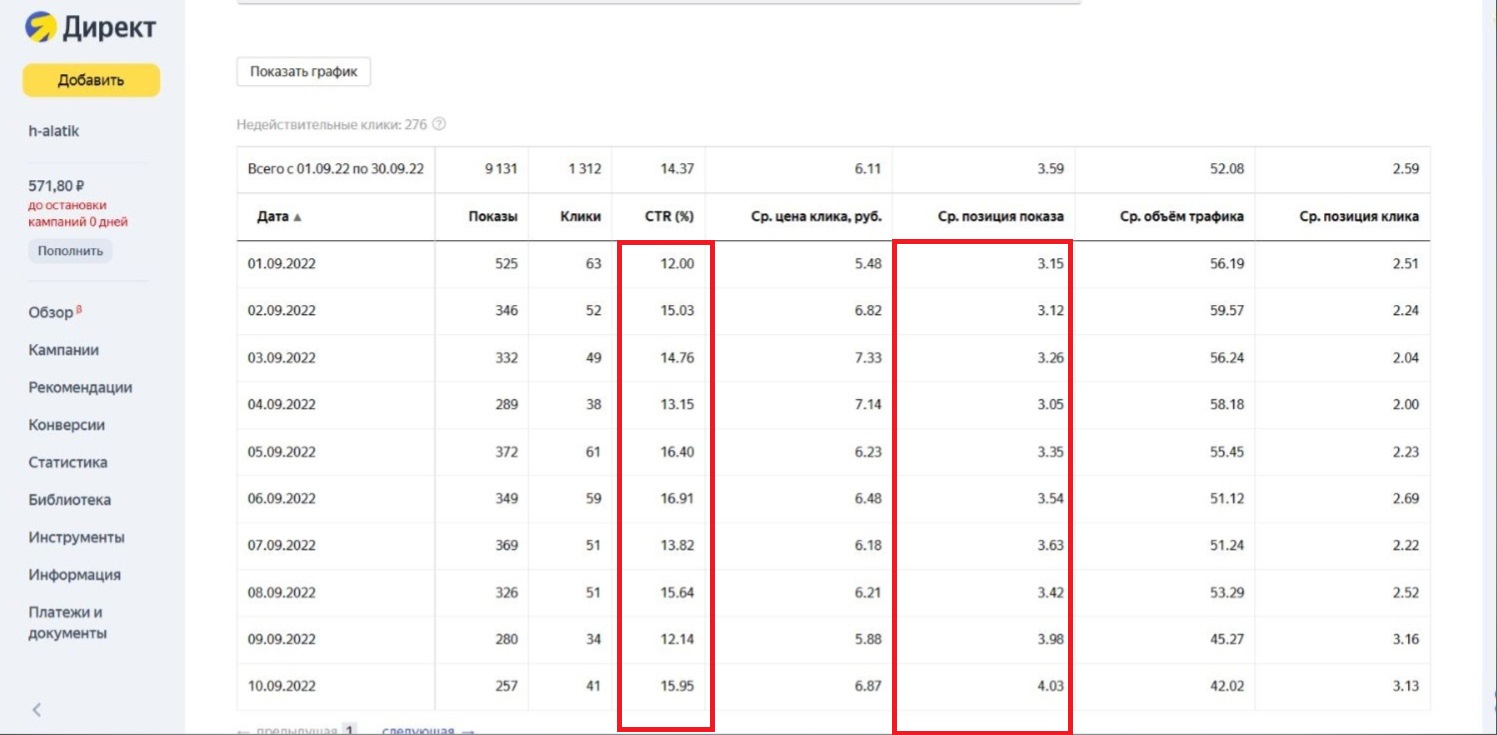Click the traffic volume value 59.57

click(1227, 311)
